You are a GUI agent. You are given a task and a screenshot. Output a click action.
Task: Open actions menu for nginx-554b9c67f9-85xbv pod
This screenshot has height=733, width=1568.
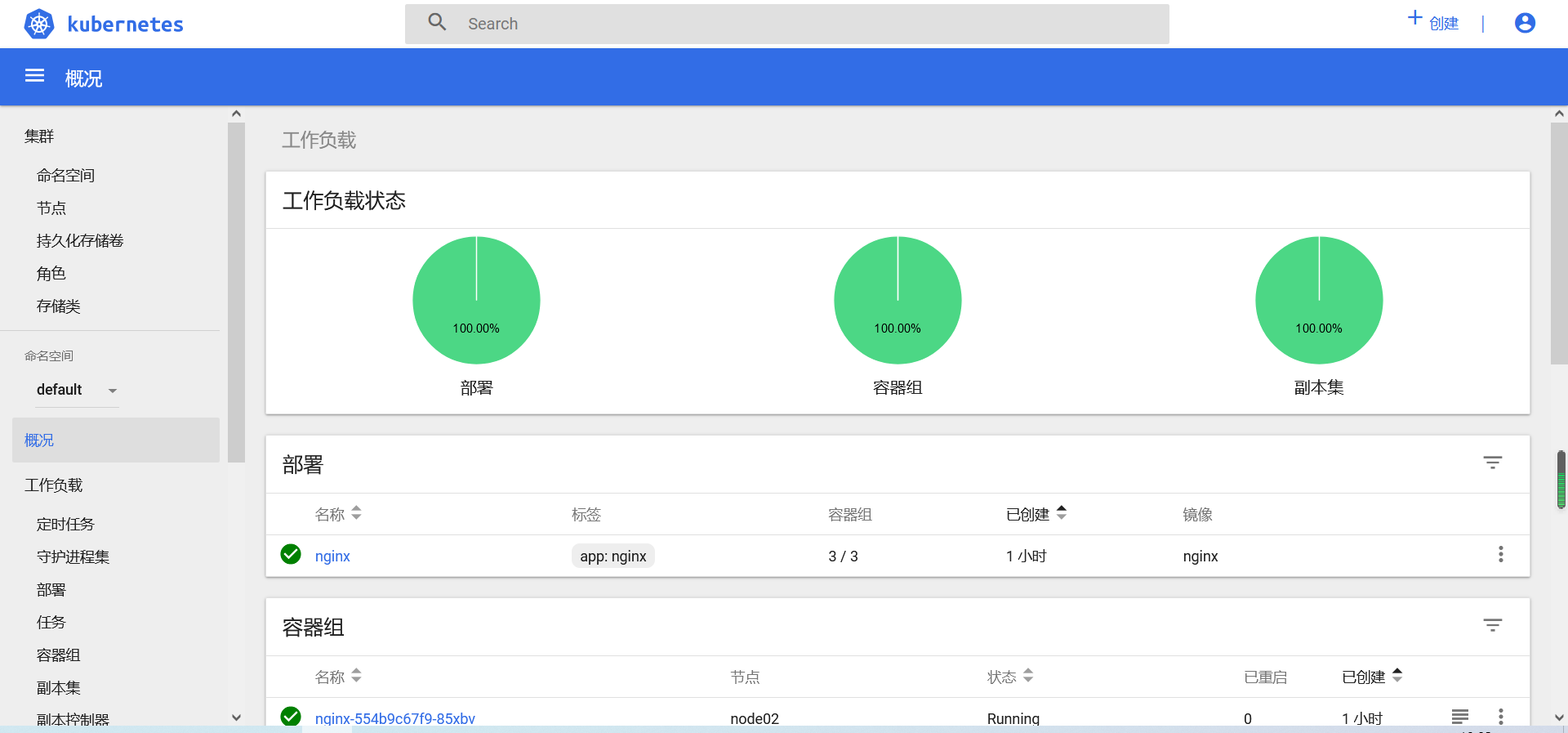click(1501, 717)
